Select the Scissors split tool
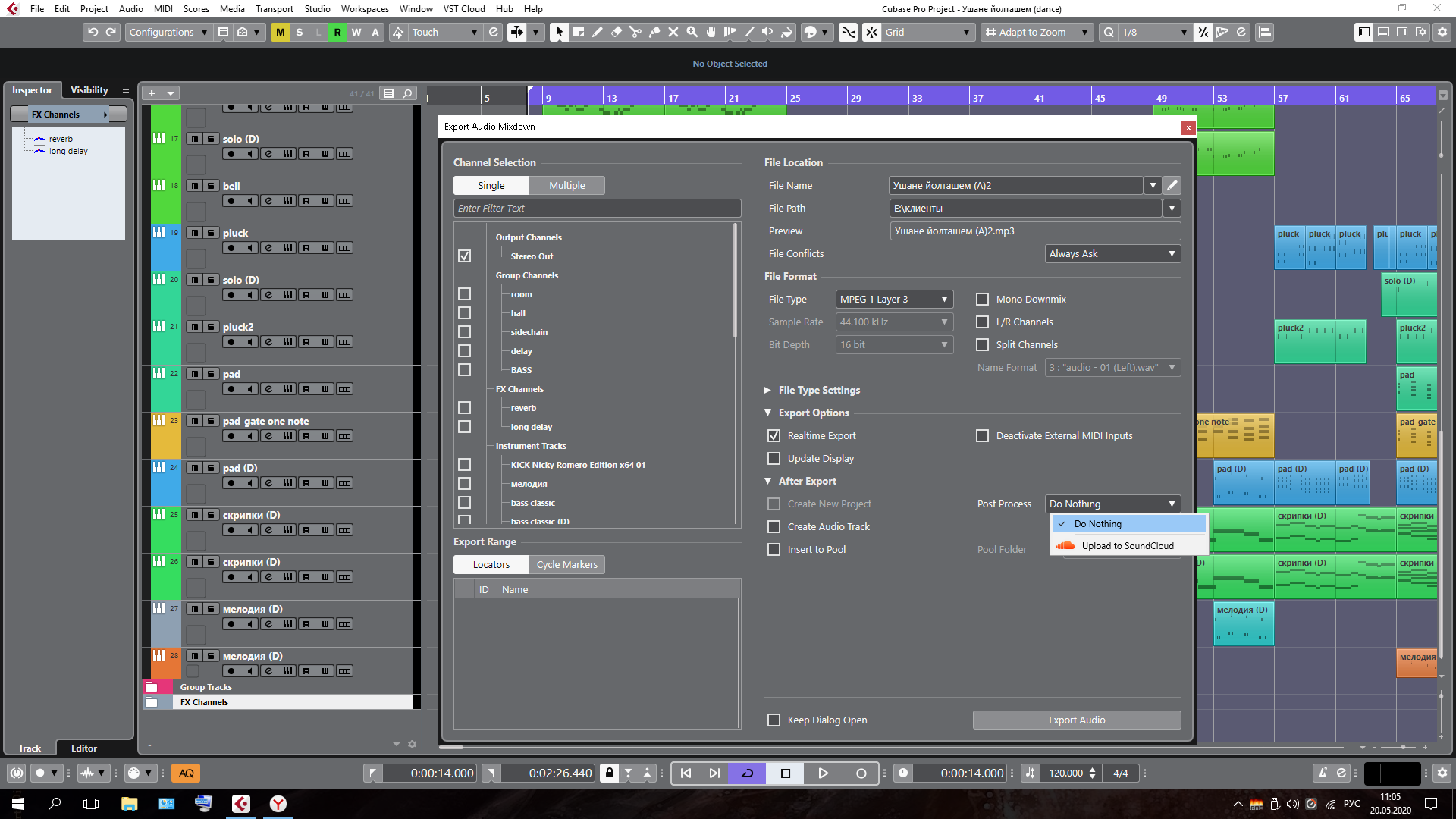The height and width of the screenshot is (819, 1456). click(x=635, y=32)
